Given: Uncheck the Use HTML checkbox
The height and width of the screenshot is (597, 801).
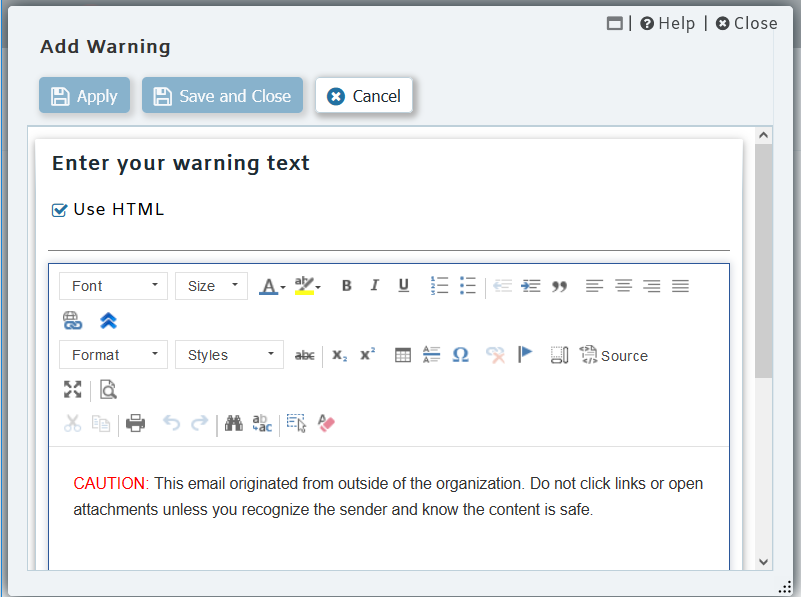Looking at the screenshot, I should pyautogui.click(x=58, y=209).
